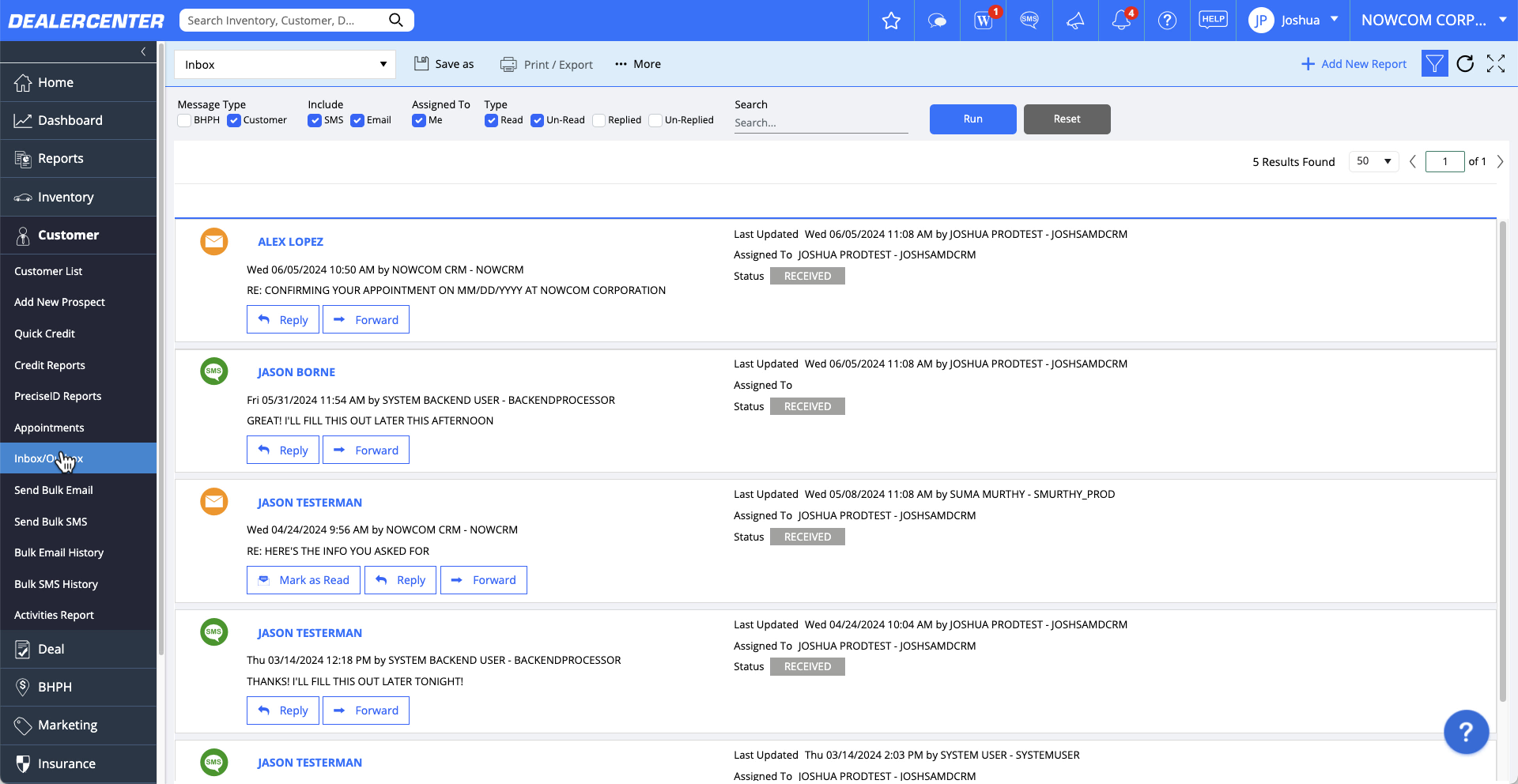1518x784 pixels.
Task: Expand the BHPH sidebar section
Action: coord(78,687)
